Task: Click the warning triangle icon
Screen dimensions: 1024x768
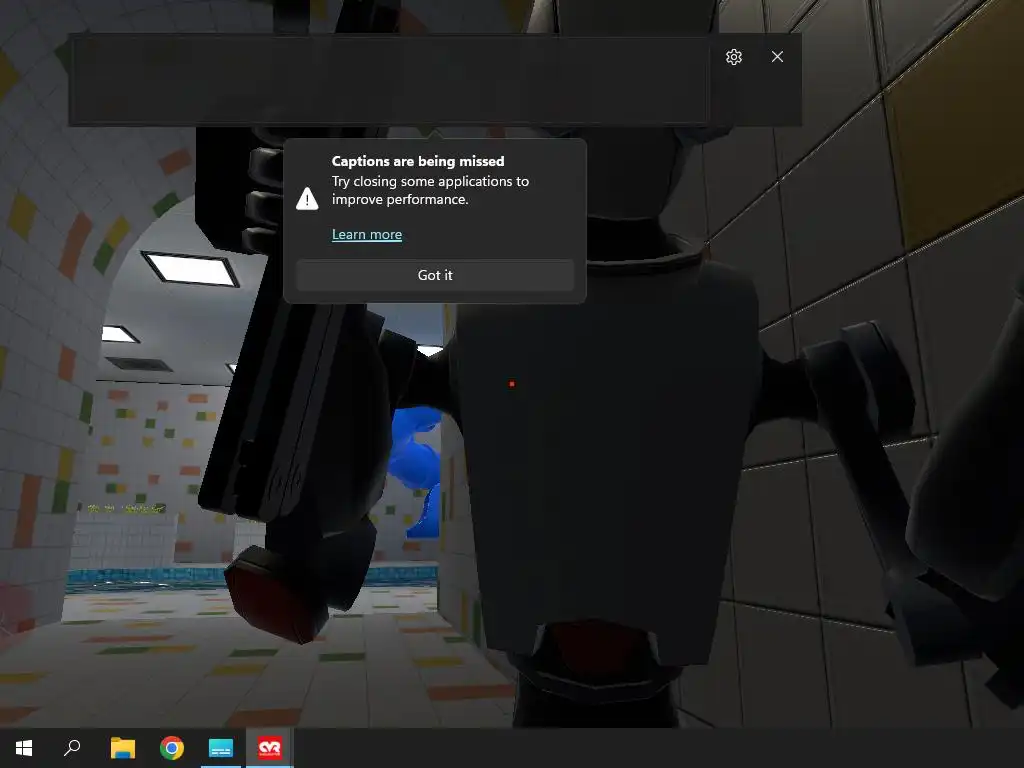Action: pyautogui.click(x=307, y=199)
